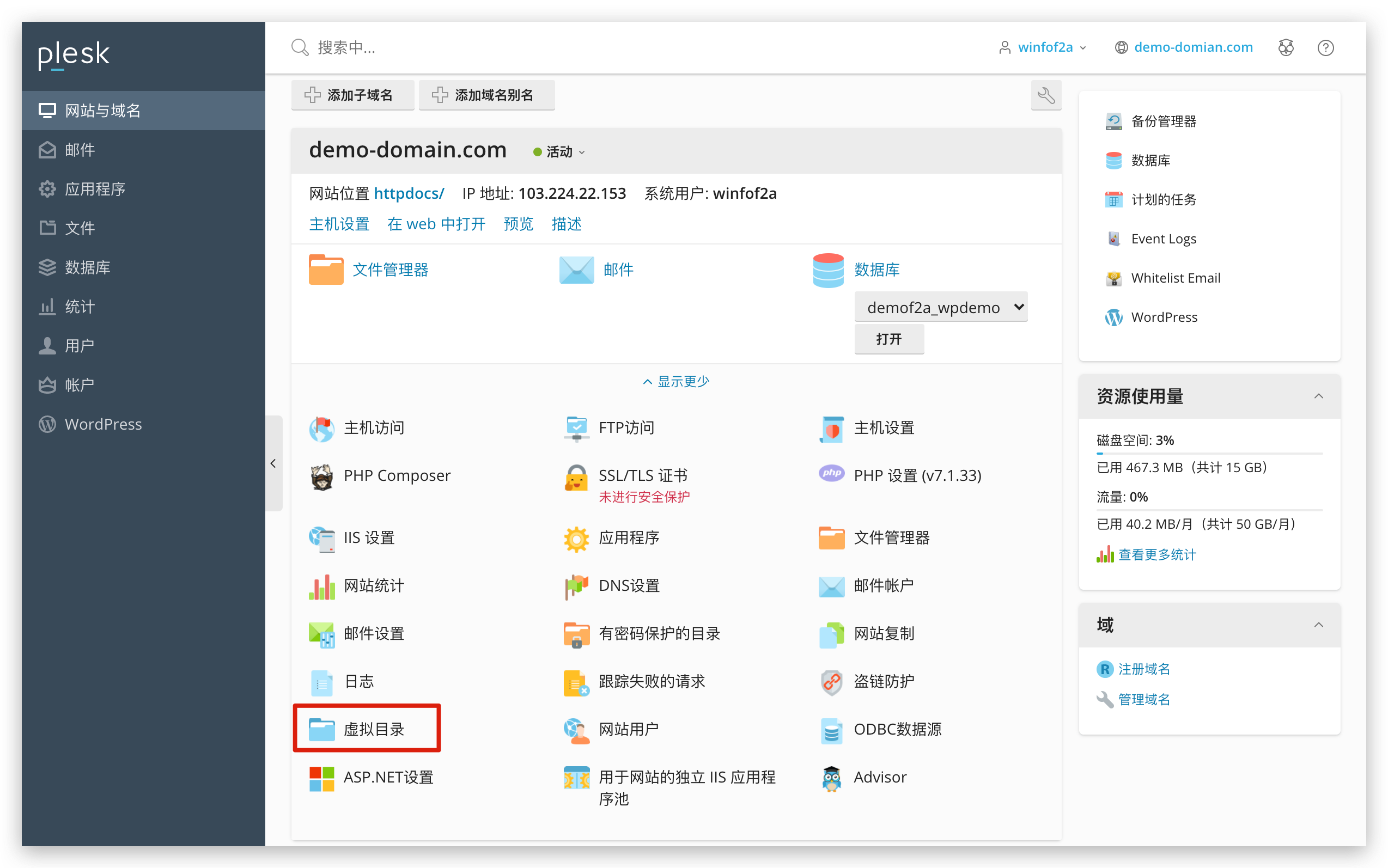The width and height of the screenshot is (1388, 868).
Task: Select 邮件 in the left sidebar
Action: click(80, 150)
